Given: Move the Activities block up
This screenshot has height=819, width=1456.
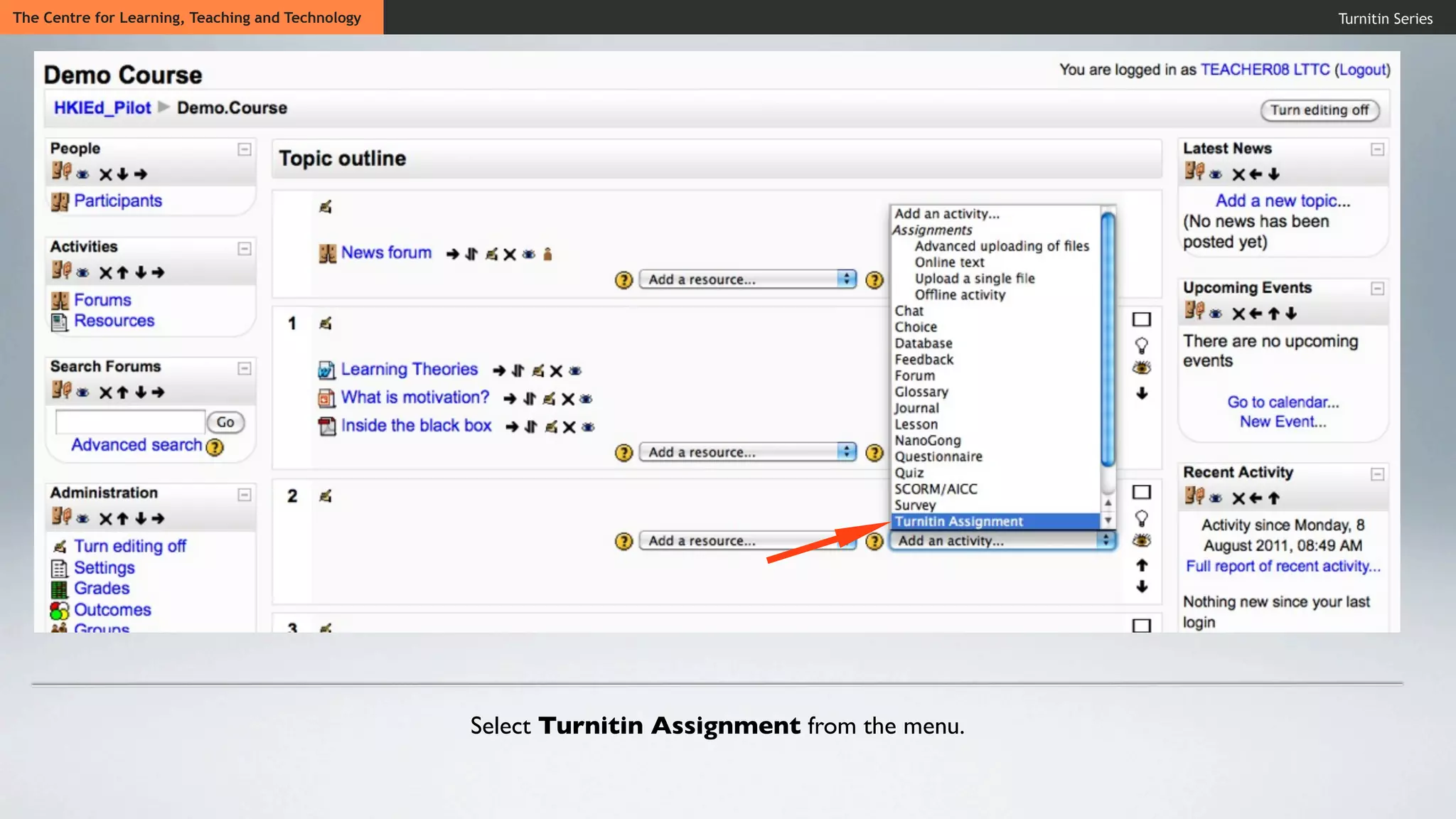Looking at the screenshot, I should (123, 272).
